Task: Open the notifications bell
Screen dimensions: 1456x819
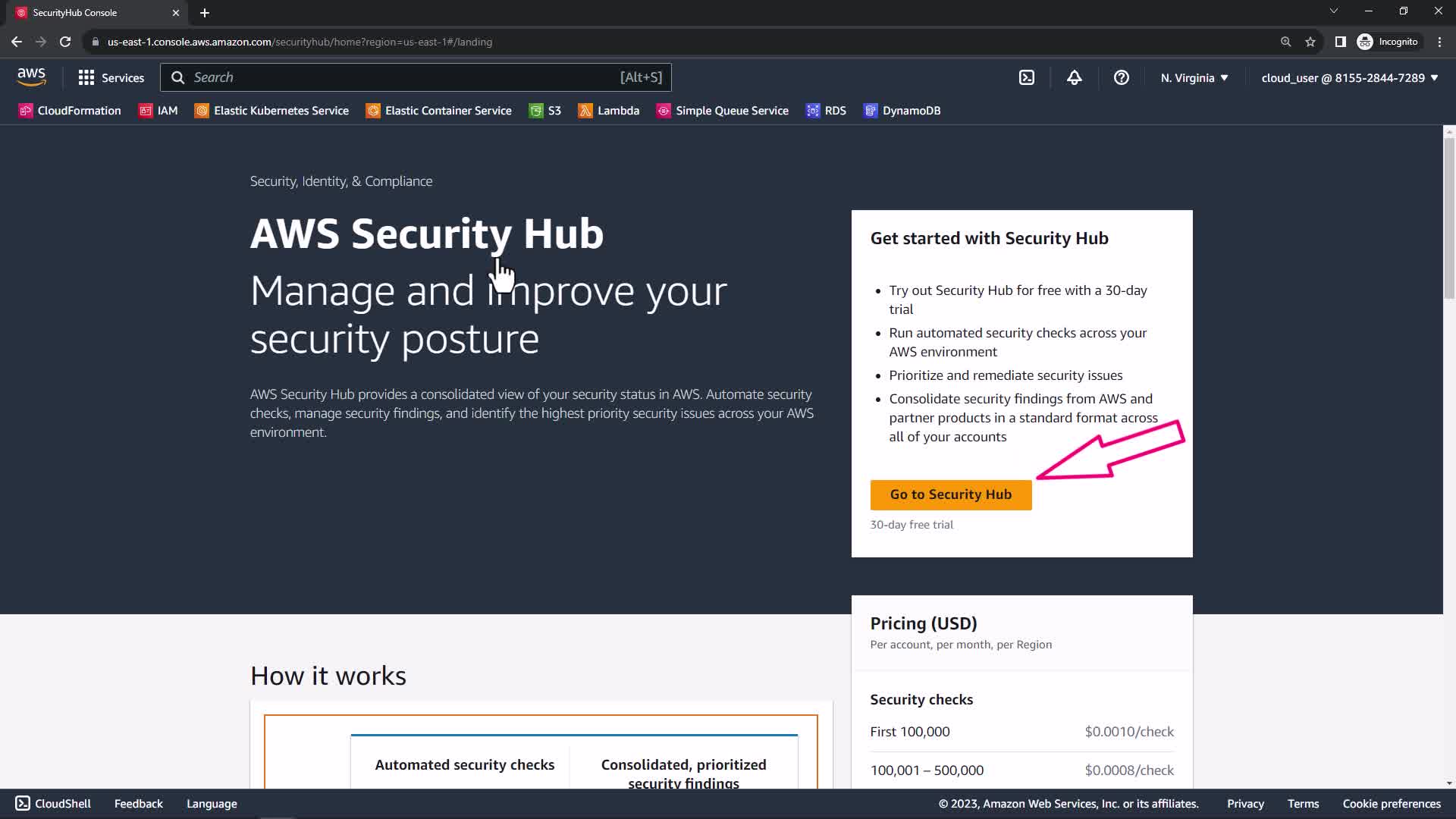Action: click(x=1074, y=77)
